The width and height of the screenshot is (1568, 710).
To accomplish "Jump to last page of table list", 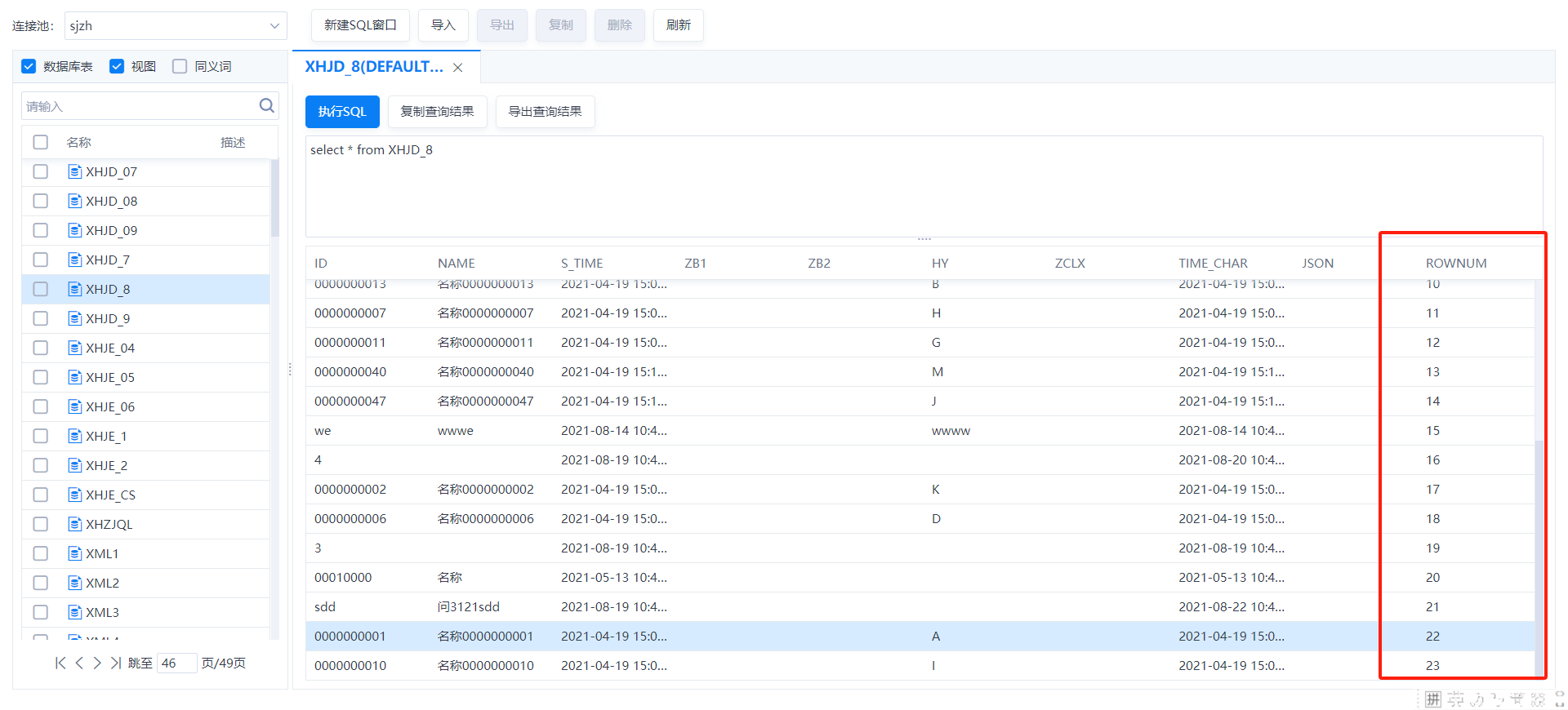I will 116,663.
